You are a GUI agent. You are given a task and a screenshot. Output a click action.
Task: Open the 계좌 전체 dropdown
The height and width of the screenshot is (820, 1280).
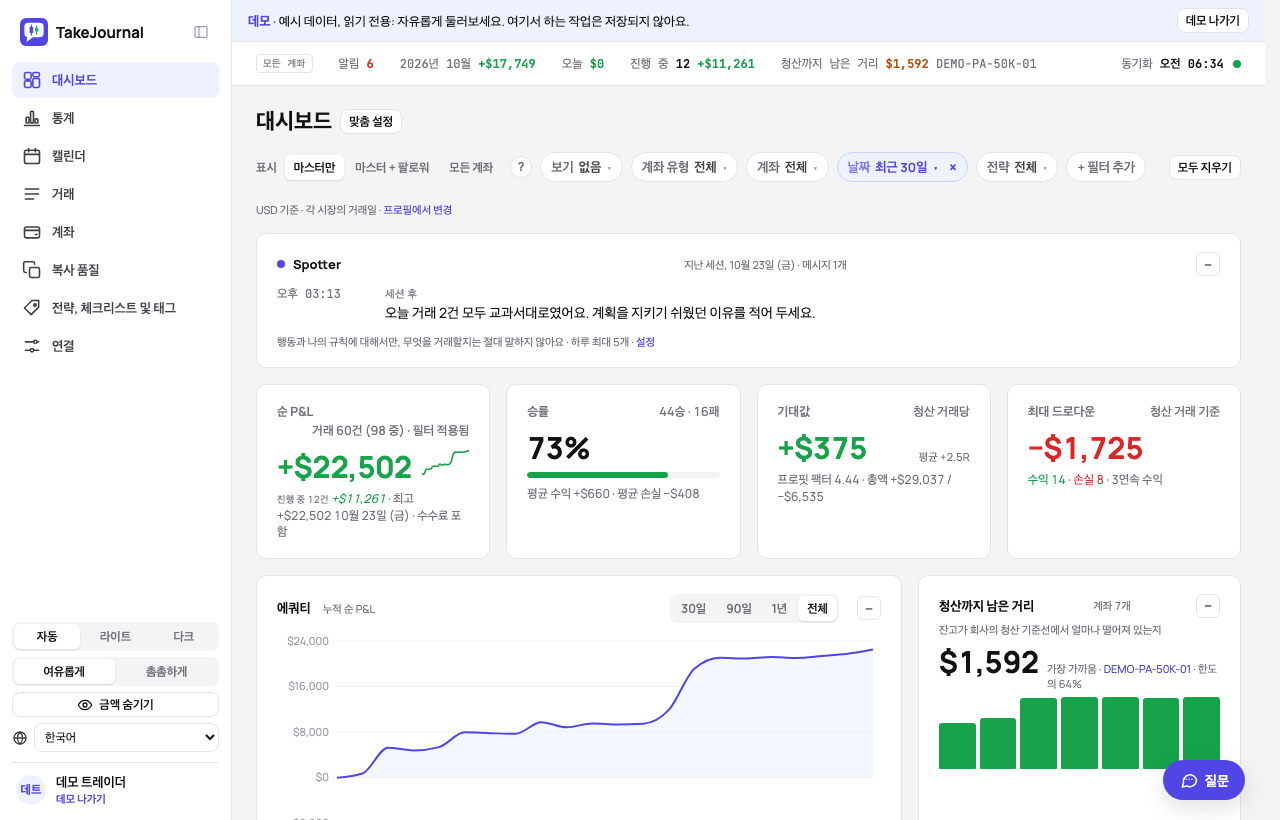[x=787, y=167]
